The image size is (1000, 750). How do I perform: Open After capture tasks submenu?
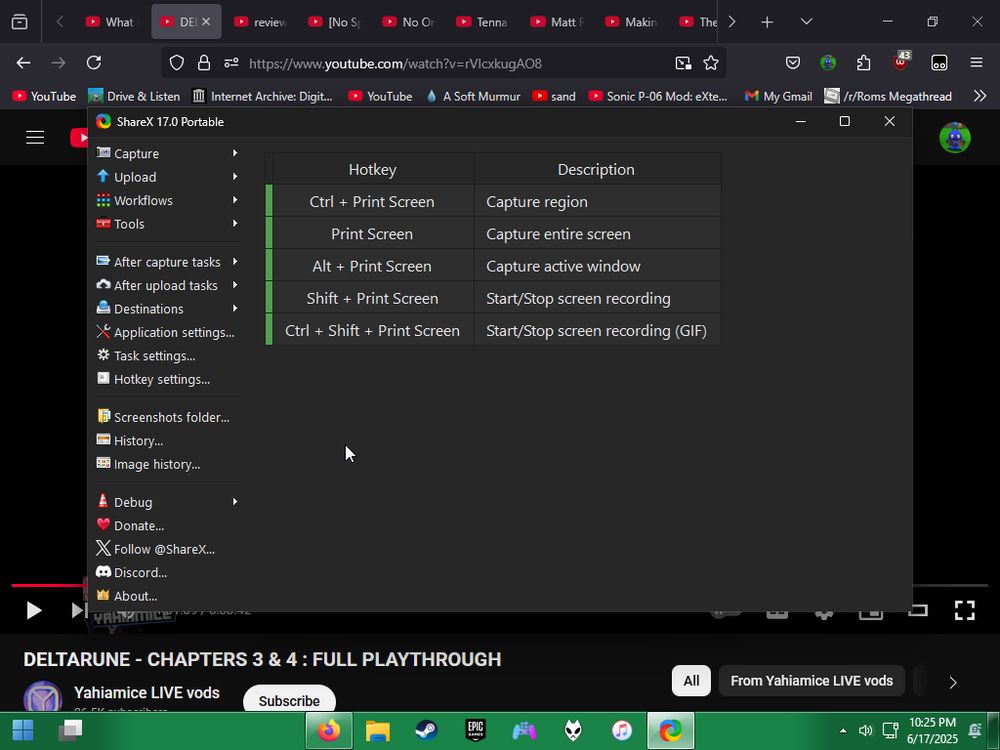pos(167,261)
